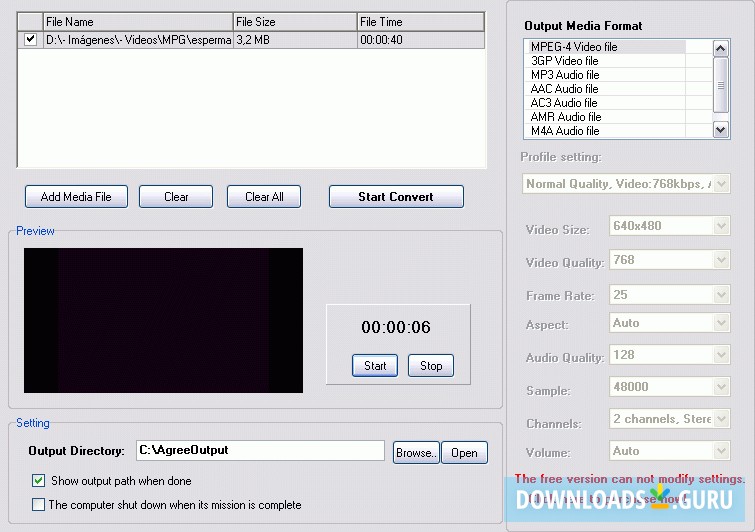Click the free version can not modify settings text
This screenshot has width=755, height=532.
click(629, 479)
